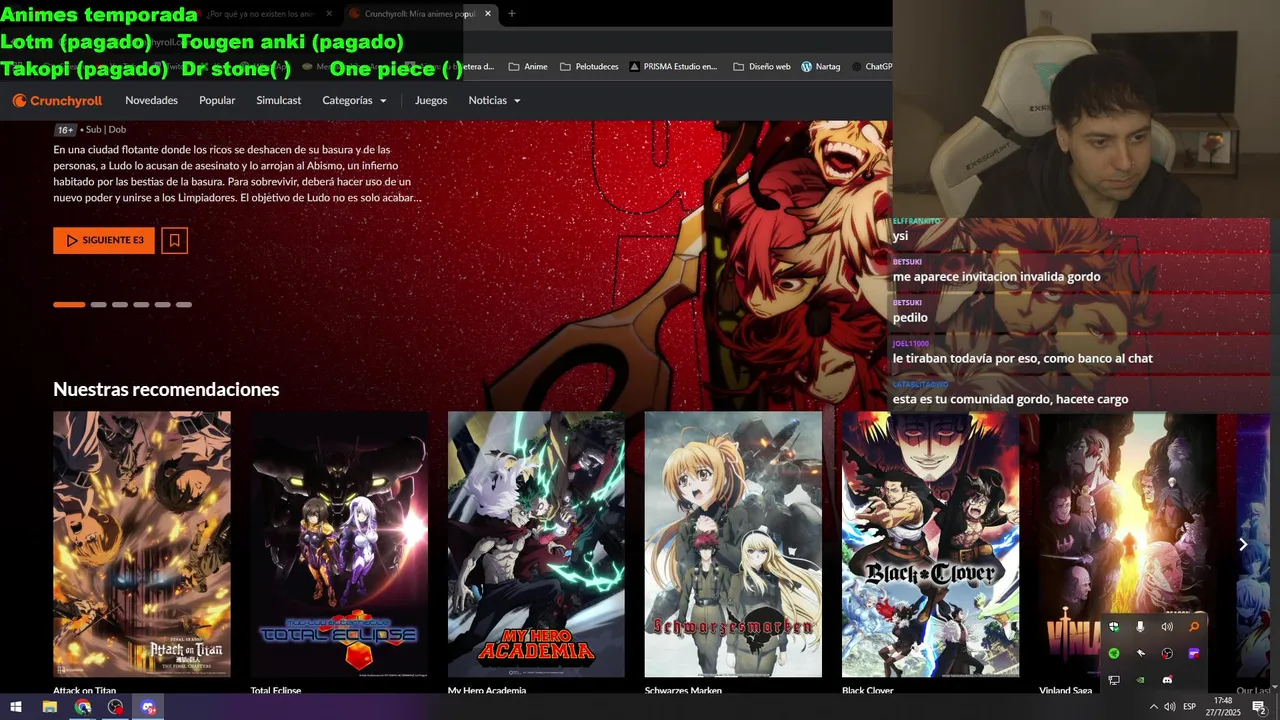The width and height of the screenshot is (1280, 720).
Task: Open the Novedades menu item
Action: [151, 100]
